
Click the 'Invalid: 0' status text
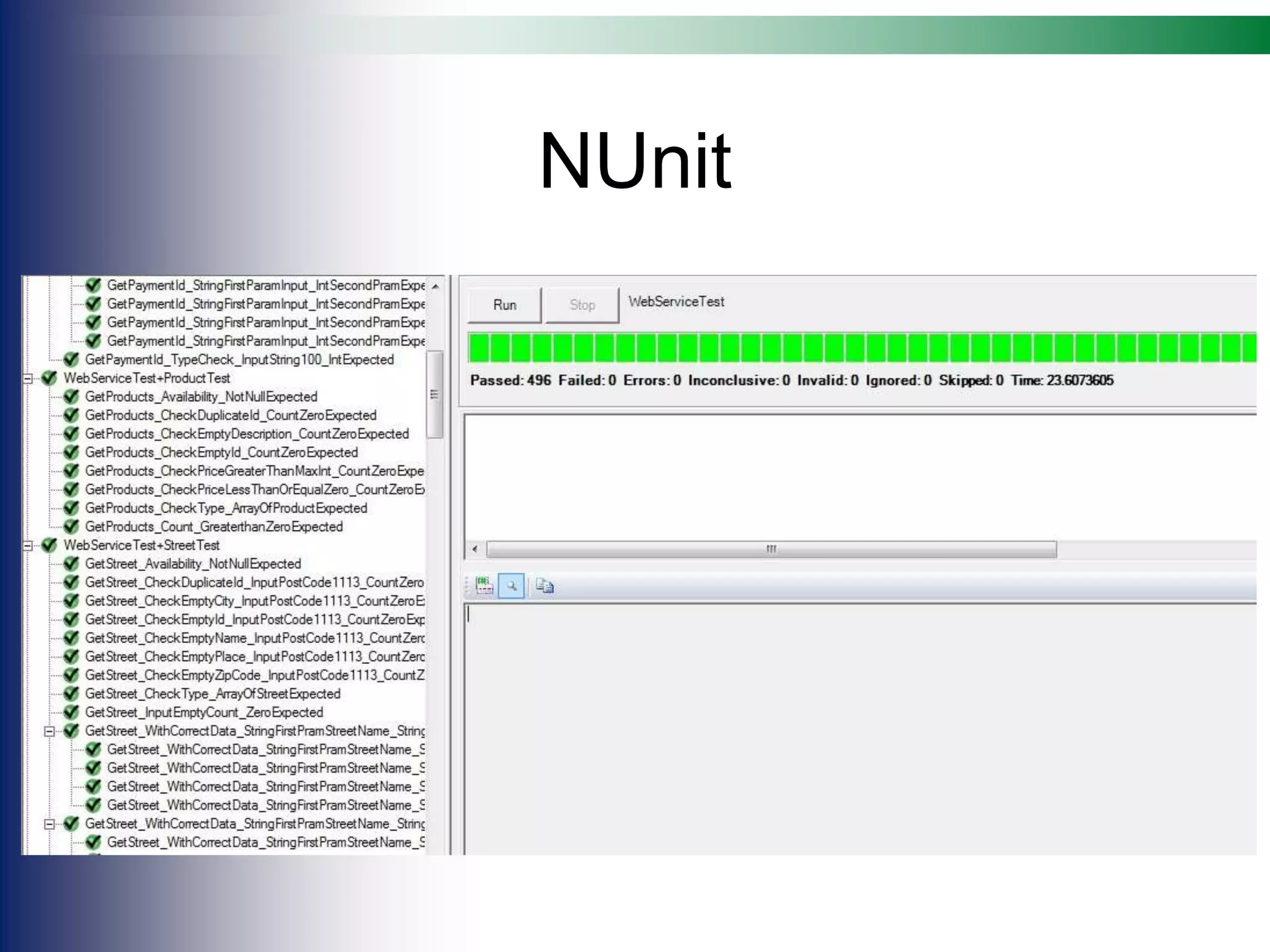pyautogui.click(x=828, y=381)
